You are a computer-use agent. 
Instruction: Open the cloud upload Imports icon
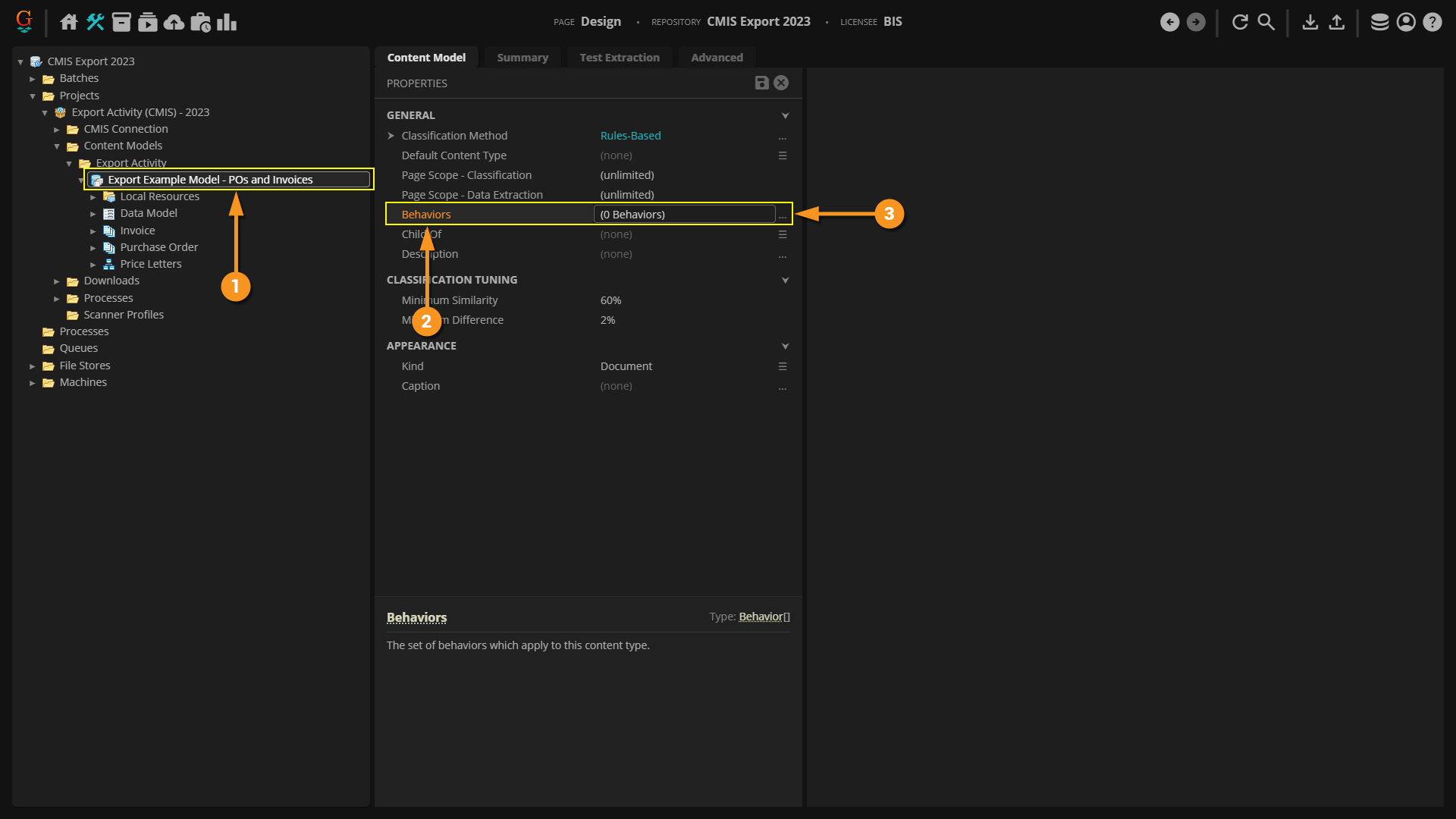click(x=174, y=22)
